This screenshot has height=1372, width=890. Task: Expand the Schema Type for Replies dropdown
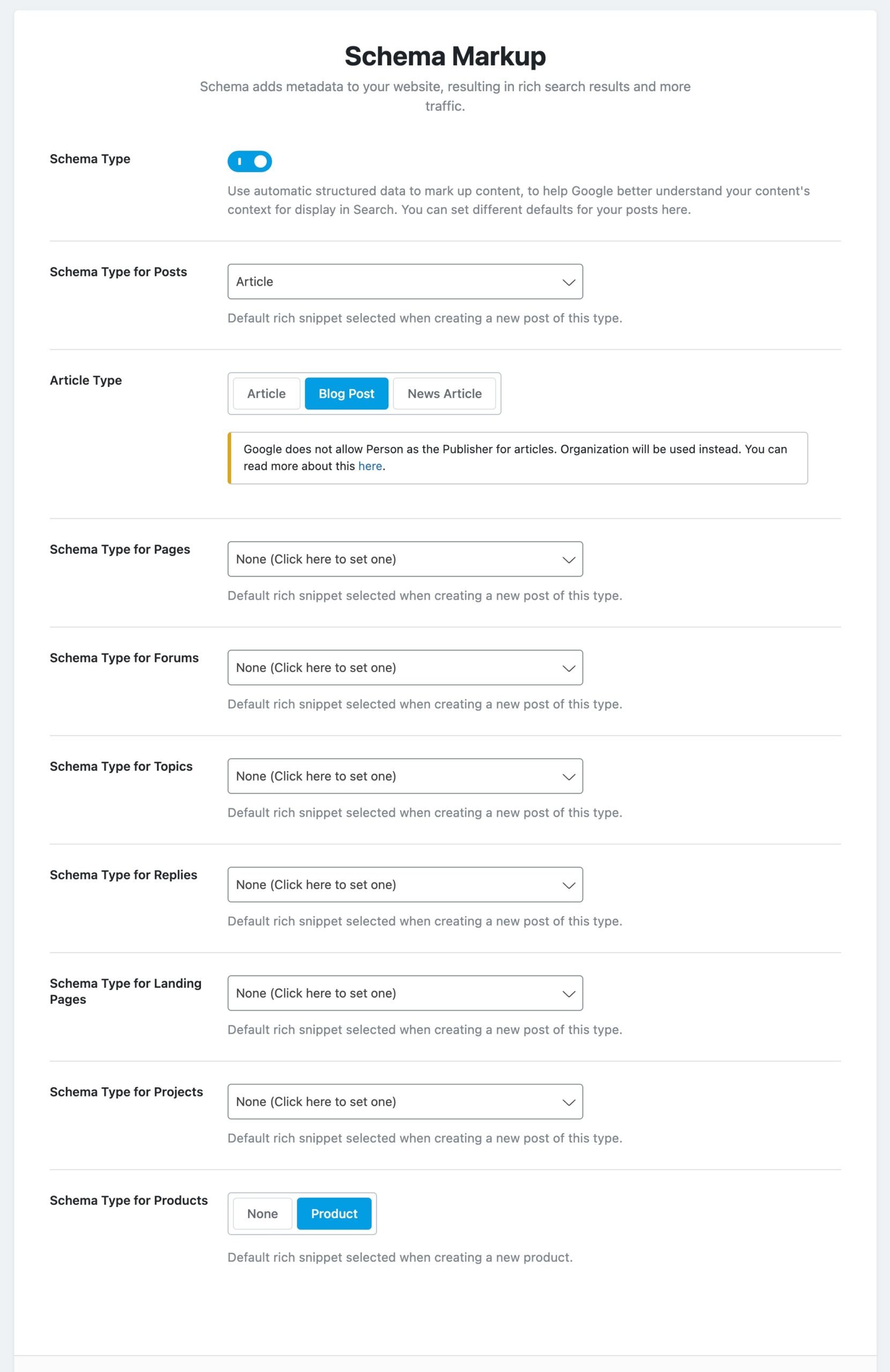click(x=392, y=884)
